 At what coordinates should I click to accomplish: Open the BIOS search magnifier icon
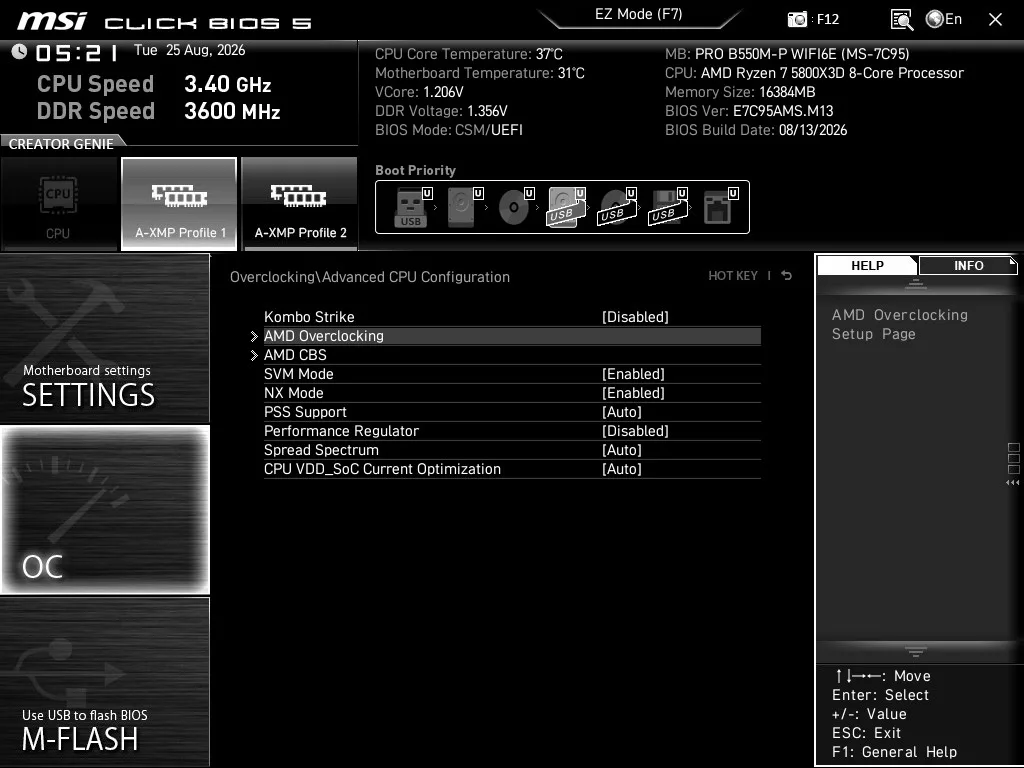pos(901,20)
